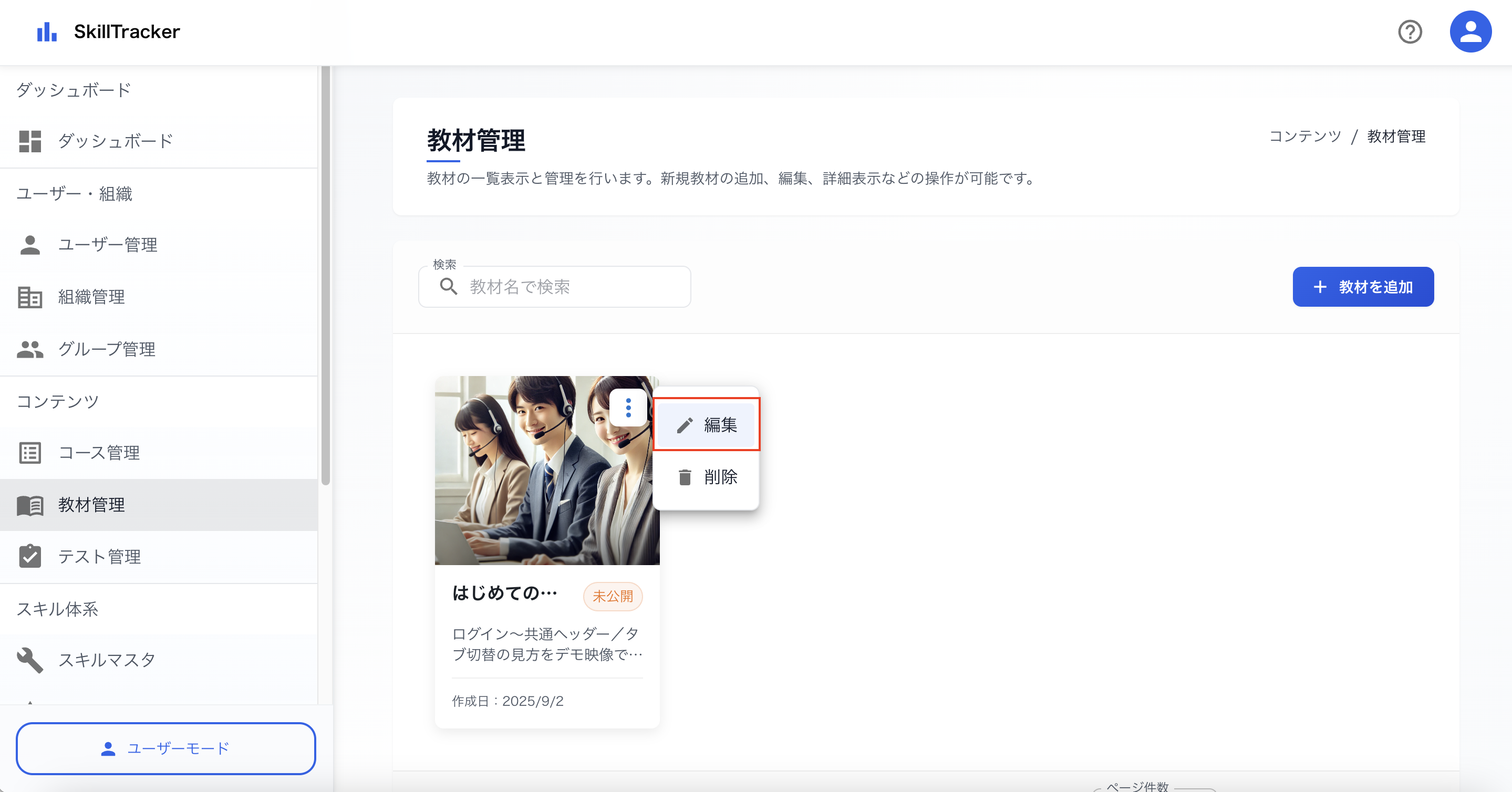Navigate to グループ管理 page
The image size is (1512, 792).
pos(106,349)
